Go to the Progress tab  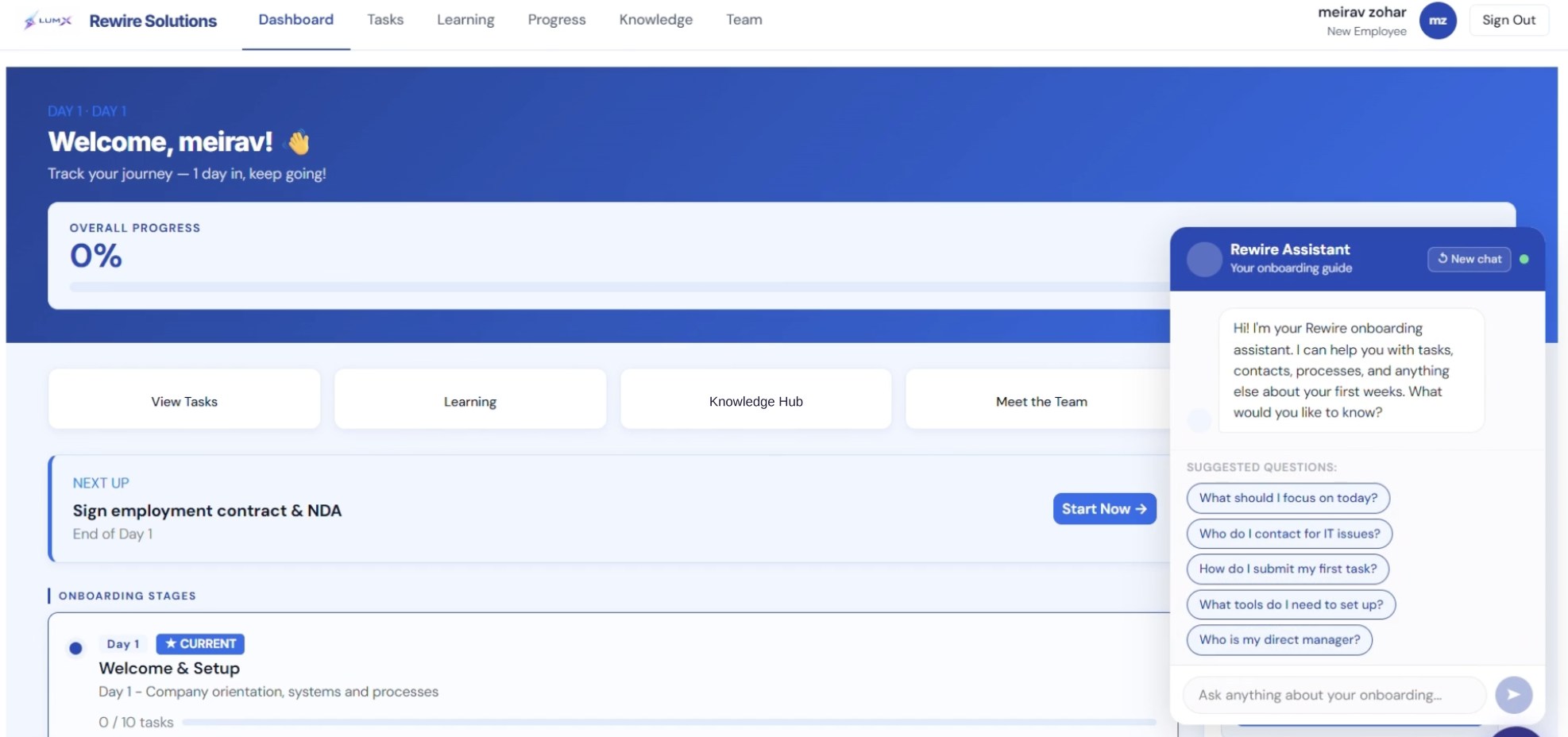(557, 20)
